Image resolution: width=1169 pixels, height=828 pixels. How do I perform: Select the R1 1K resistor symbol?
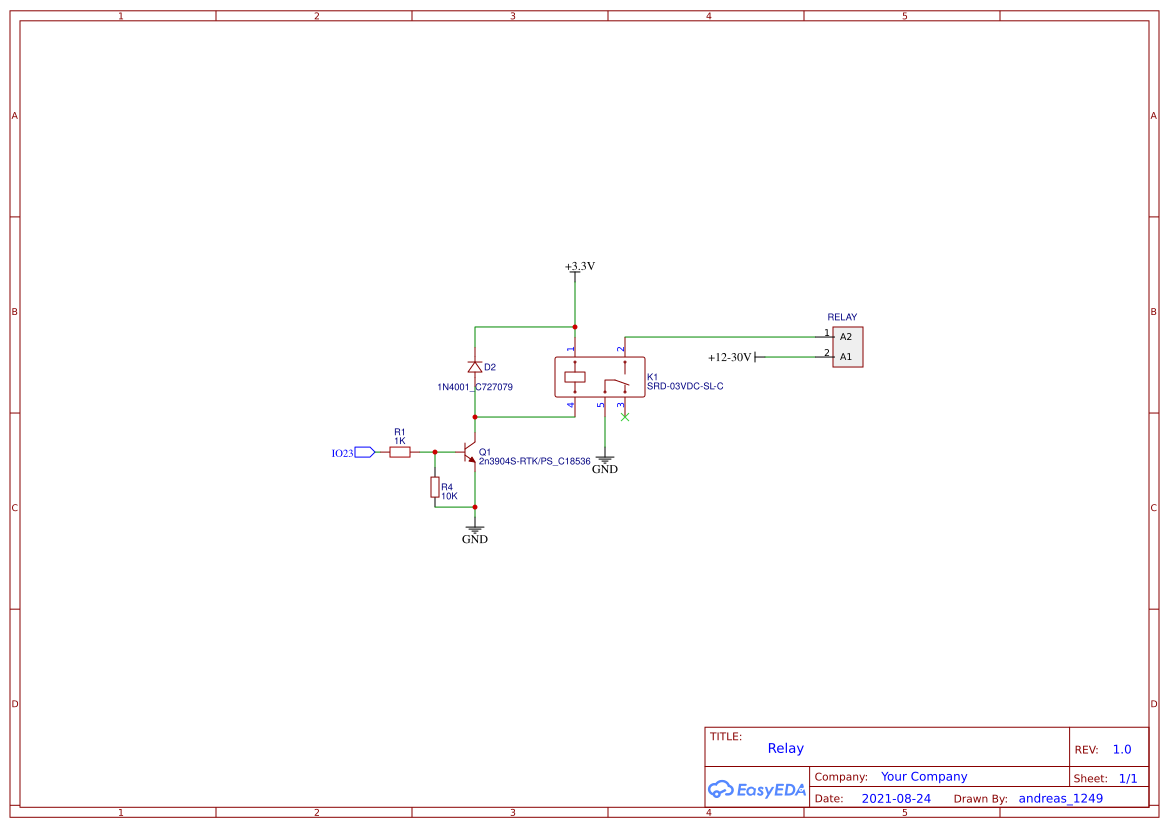400,451
